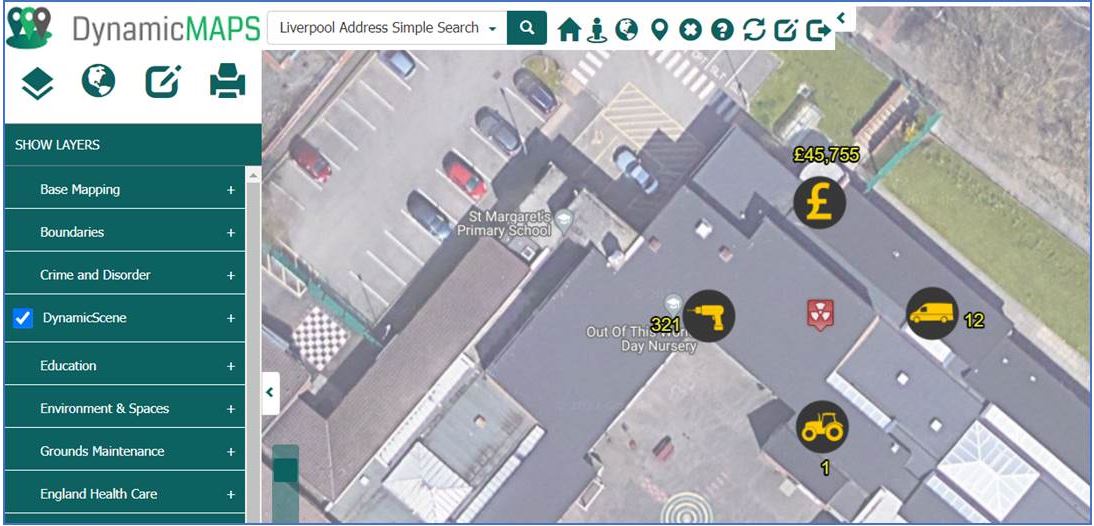The height and width of the screenshot is (526, 1094).
Task: Click the school pin icon by St Margaret's
Action: [564, 222]
